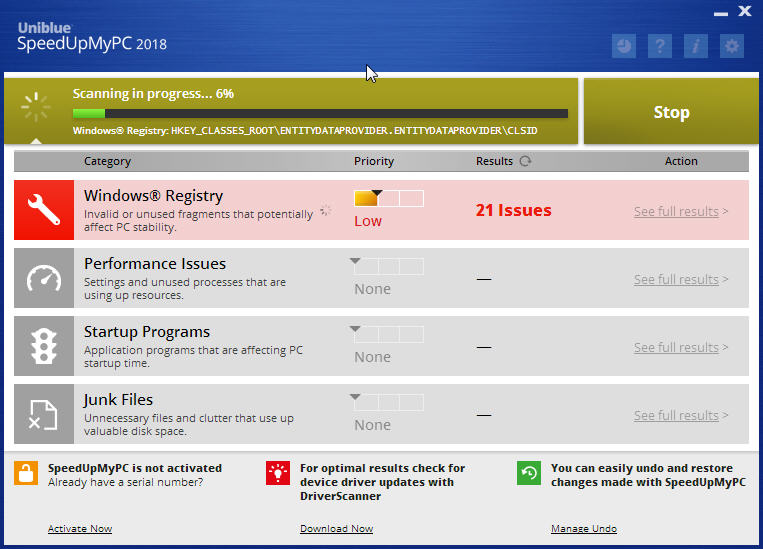Click the red wrench Windows Registry icon

click(x=44, y=210)
